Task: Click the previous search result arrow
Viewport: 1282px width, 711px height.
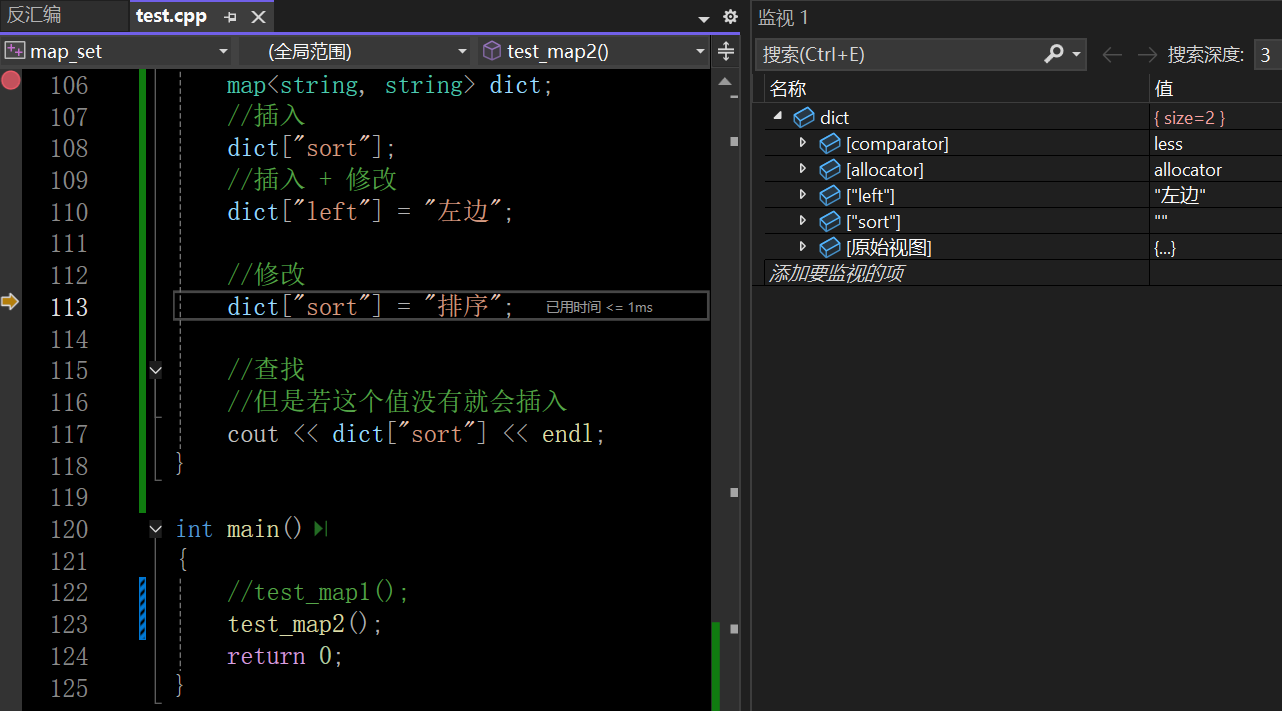Action: pos(1111,54)
